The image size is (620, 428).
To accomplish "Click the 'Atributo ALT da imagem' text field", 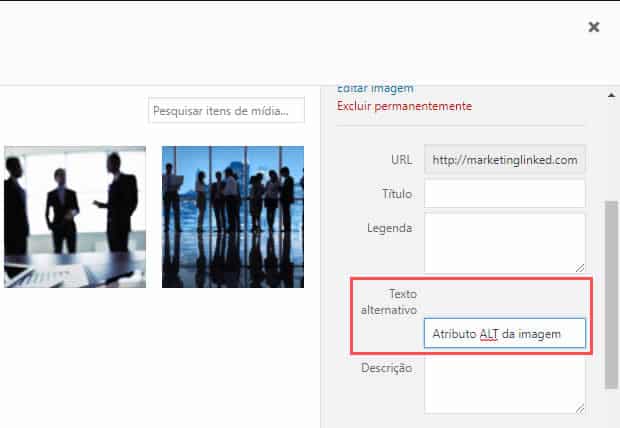I will pyautogui.click(x=505, y=333).
